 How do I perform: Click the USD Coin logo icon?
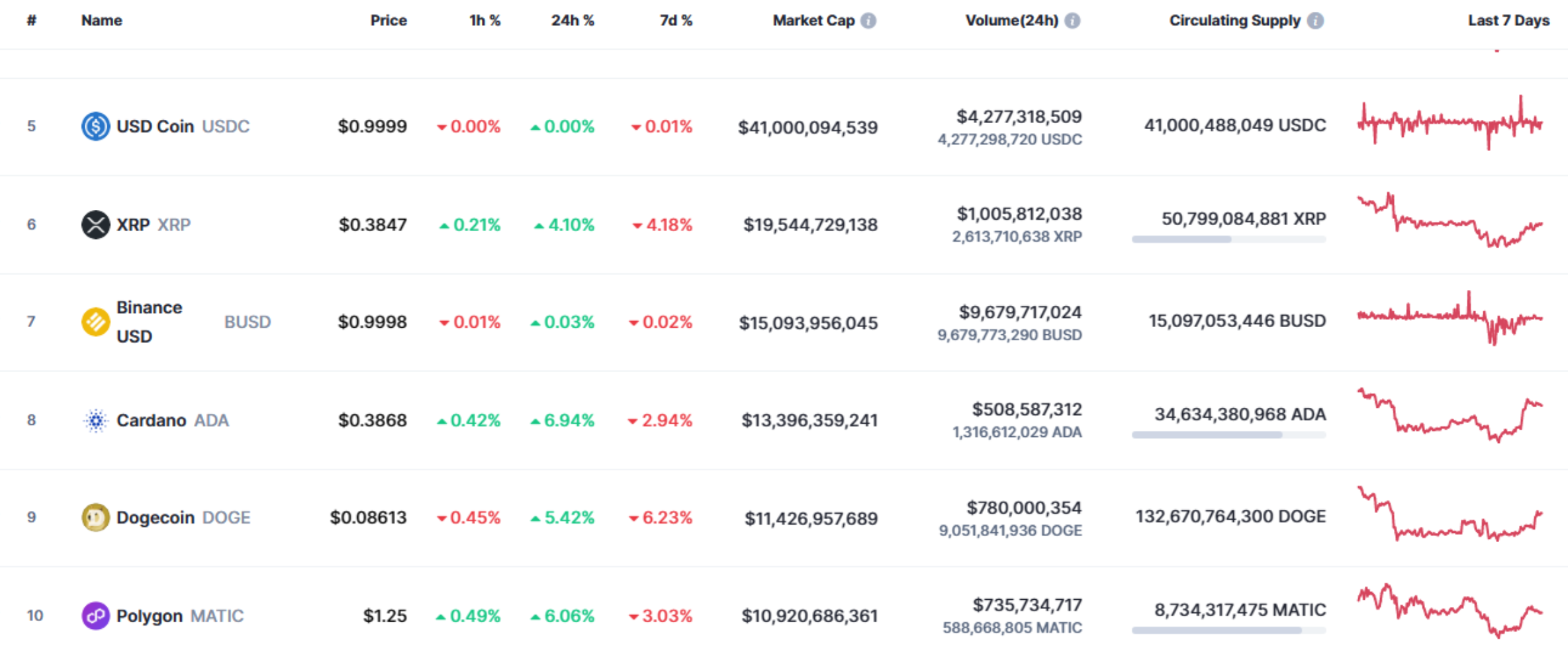(95, 126)
